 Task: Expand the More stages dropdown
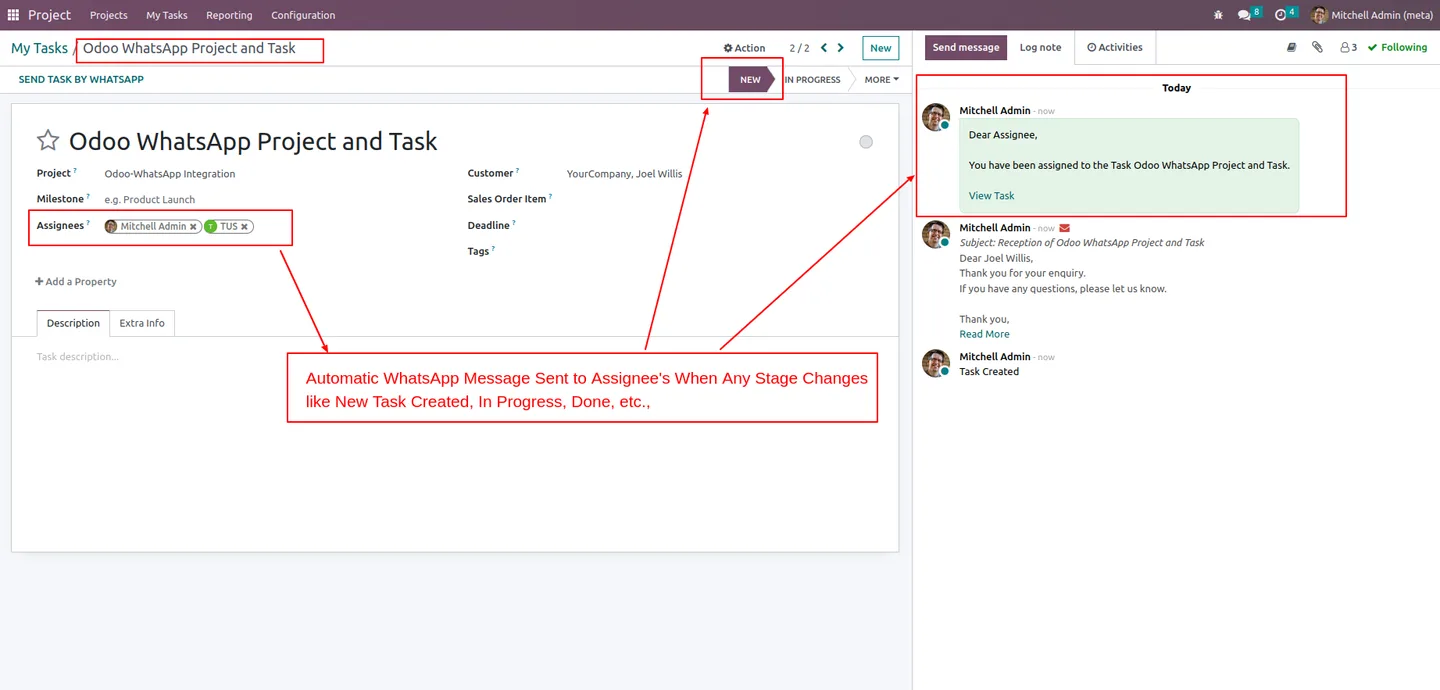click(881, 80)
